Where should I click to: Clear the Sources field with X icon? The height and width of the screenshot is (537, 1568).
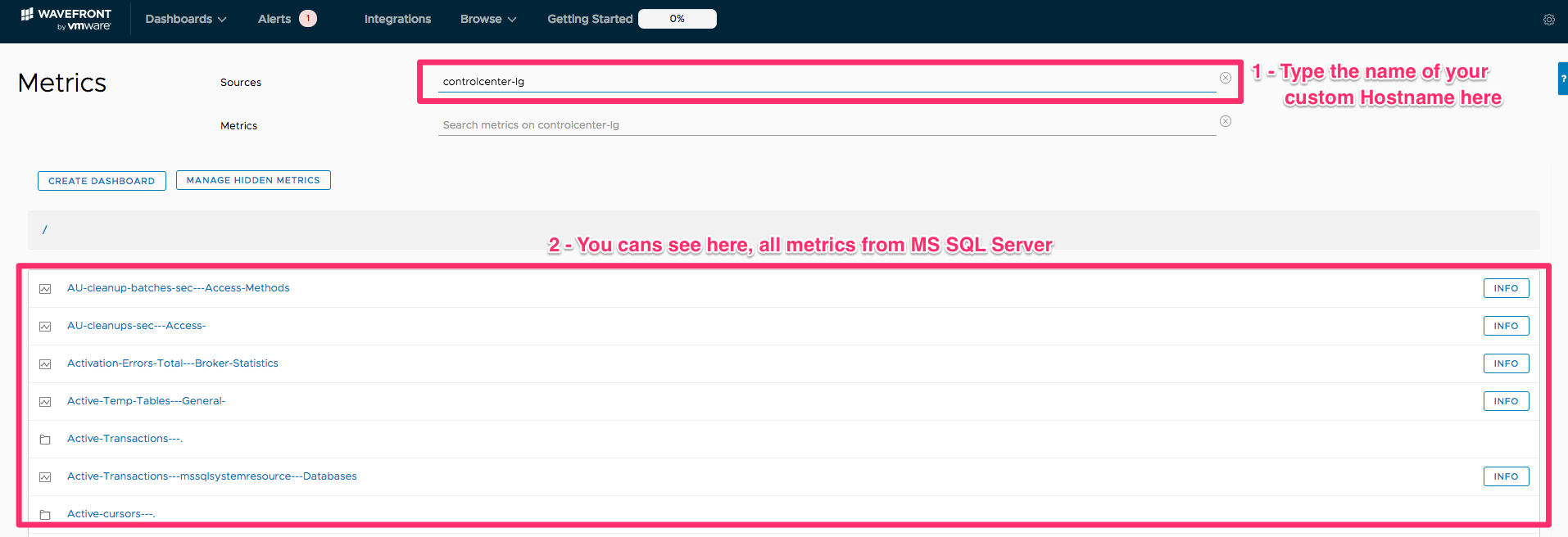coord(1225,78)
